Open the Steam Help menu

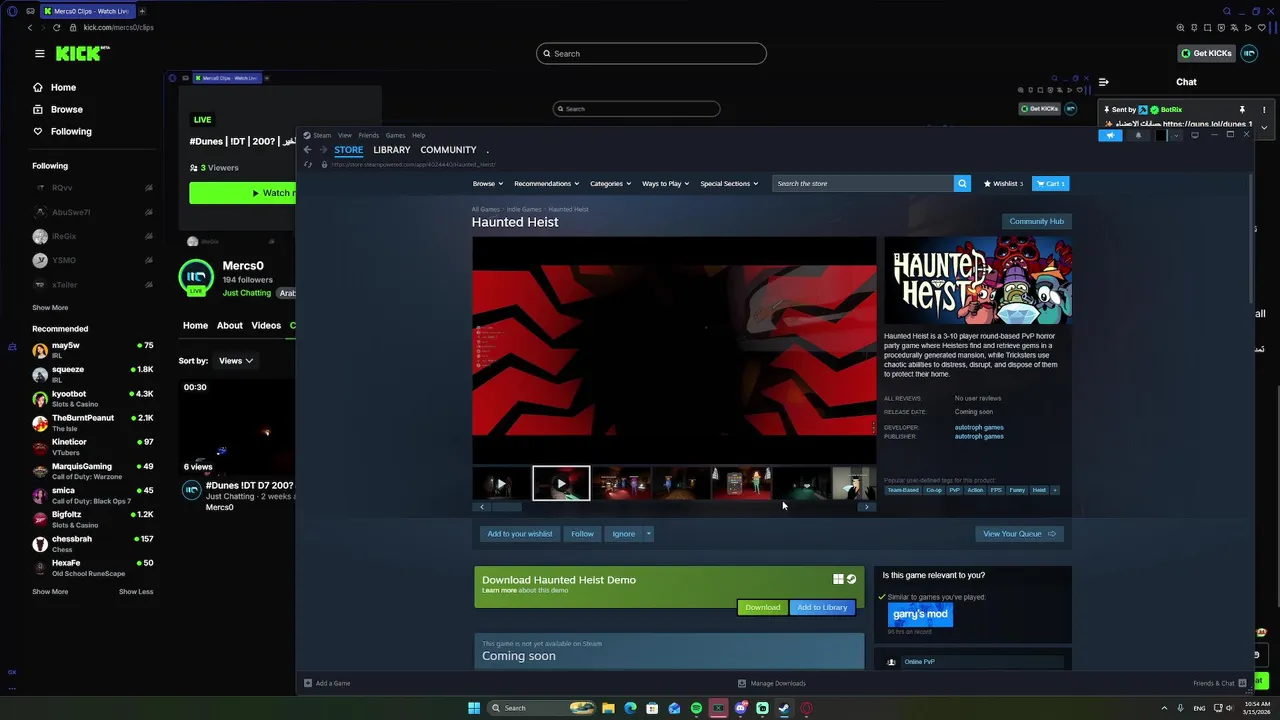419,135
